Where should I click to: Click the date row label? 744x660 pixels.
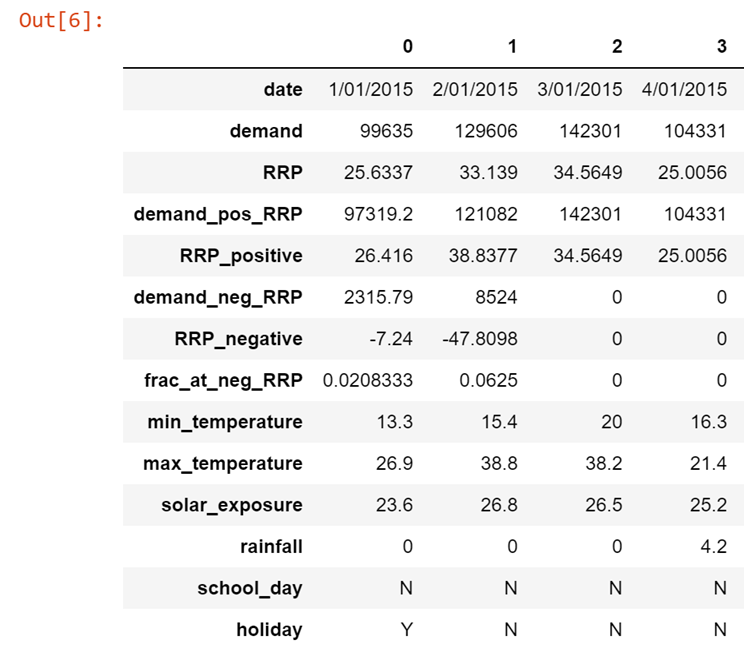click(282, 89)
